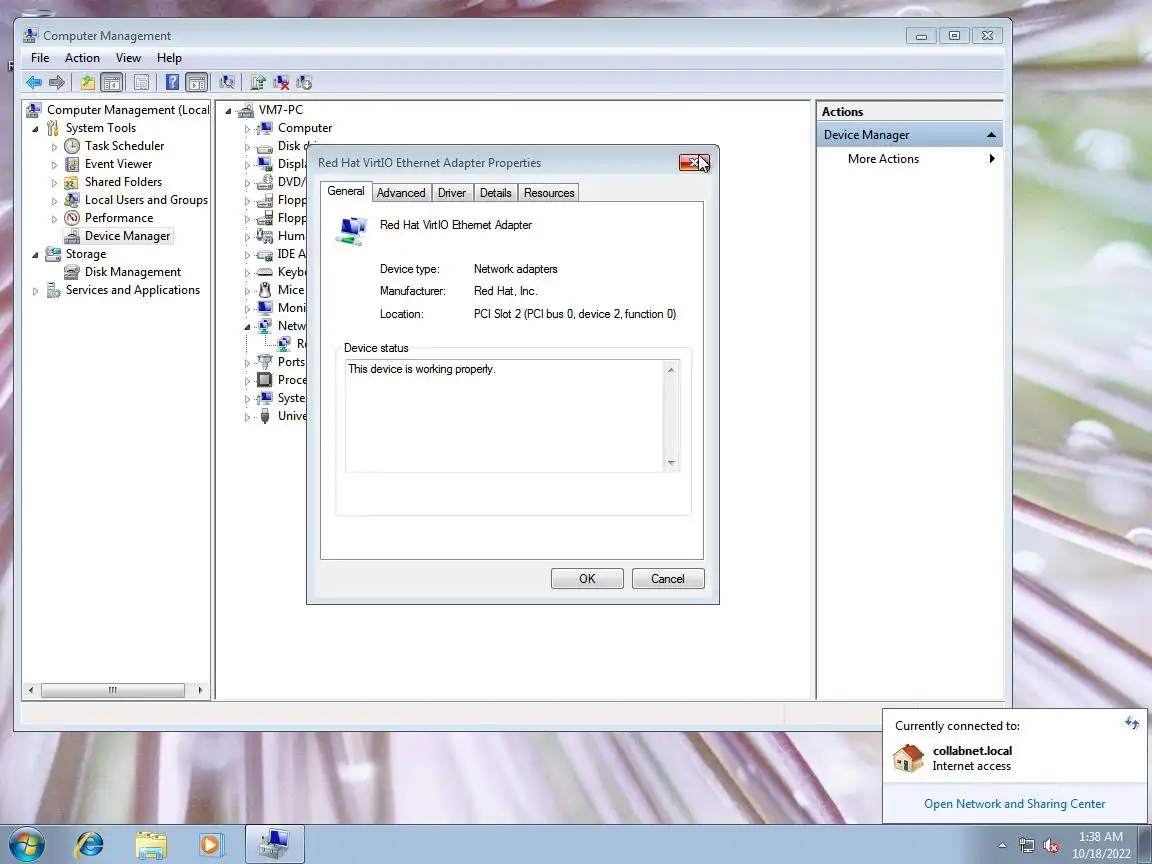
Task: Expand More Actions submenu arrow
Action: [x=992, y=159]
